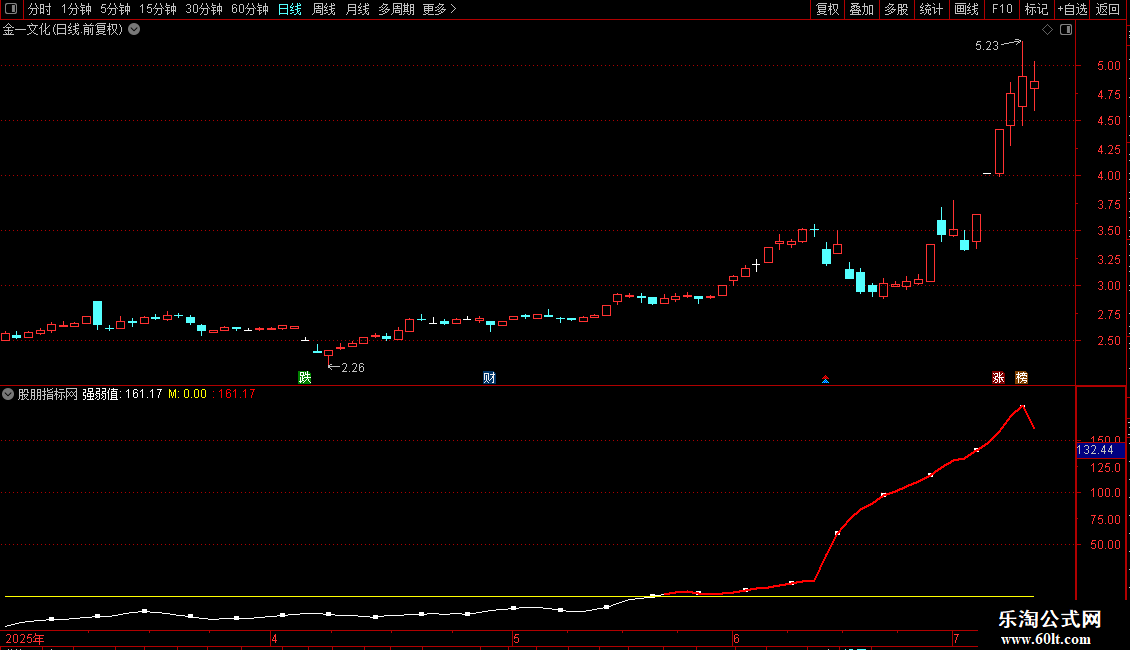Image resolution: width=1130 pixels, height=650 pixels.
Task: Expand the indicator dropdown beside 股朋指标网
Action: click(8, 394)
